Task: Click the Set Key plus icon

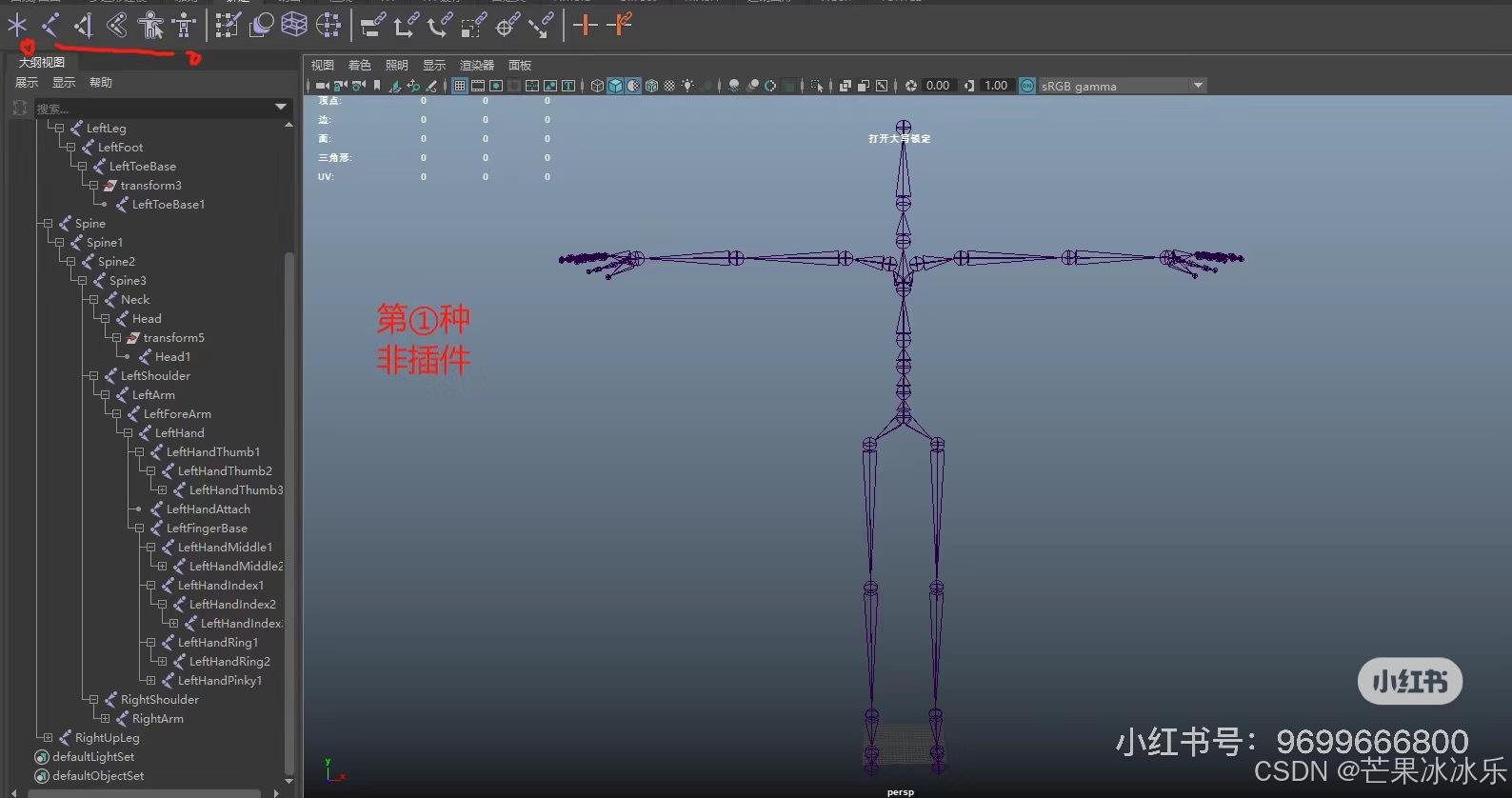Action: click(585, 26)
